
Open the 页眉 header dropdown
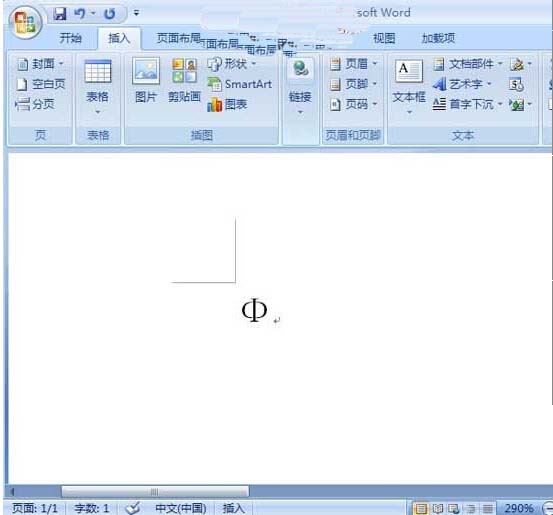point(353,64)
